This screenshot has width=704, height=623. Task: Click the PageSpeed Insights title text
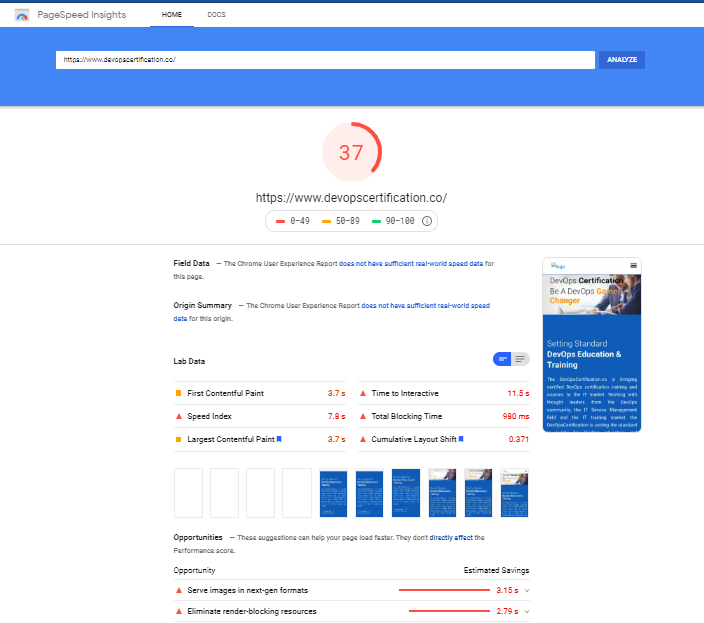[x=82, y=15]
